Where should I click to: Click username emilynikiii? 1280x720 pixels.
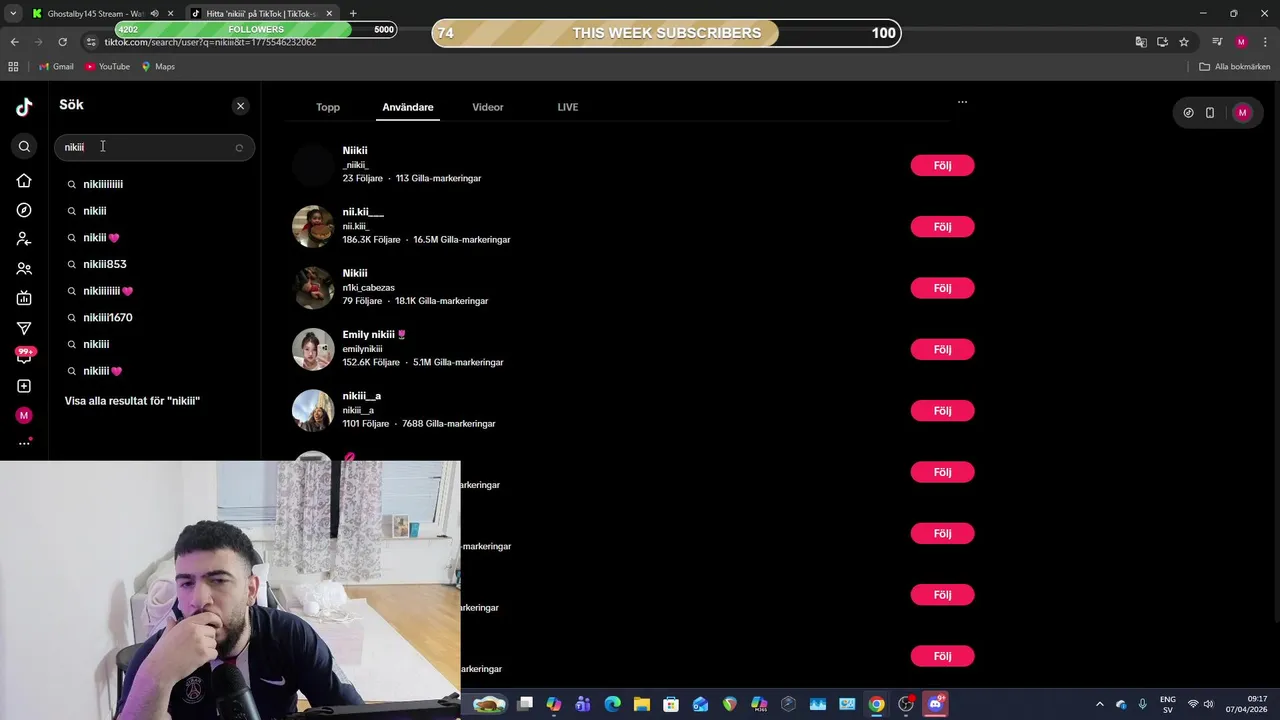(362, 349)
